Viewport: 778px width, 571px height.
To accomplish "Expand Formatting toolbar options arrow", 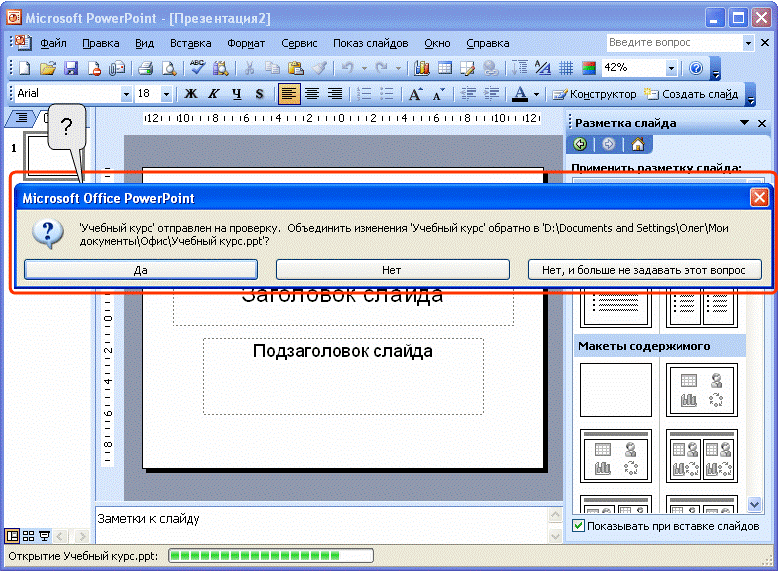I will pos(751,94).
